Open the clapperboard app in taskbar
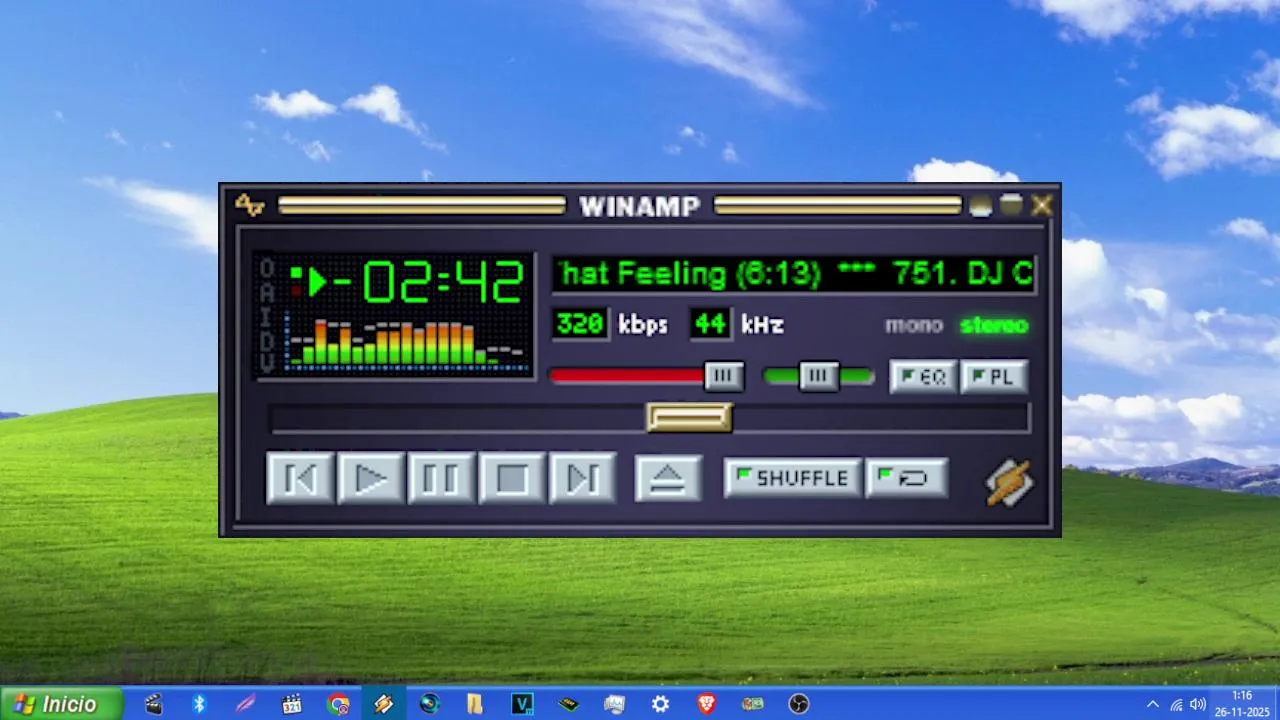Viewport: 1280px width, 720px height. [x=153, y=704]
